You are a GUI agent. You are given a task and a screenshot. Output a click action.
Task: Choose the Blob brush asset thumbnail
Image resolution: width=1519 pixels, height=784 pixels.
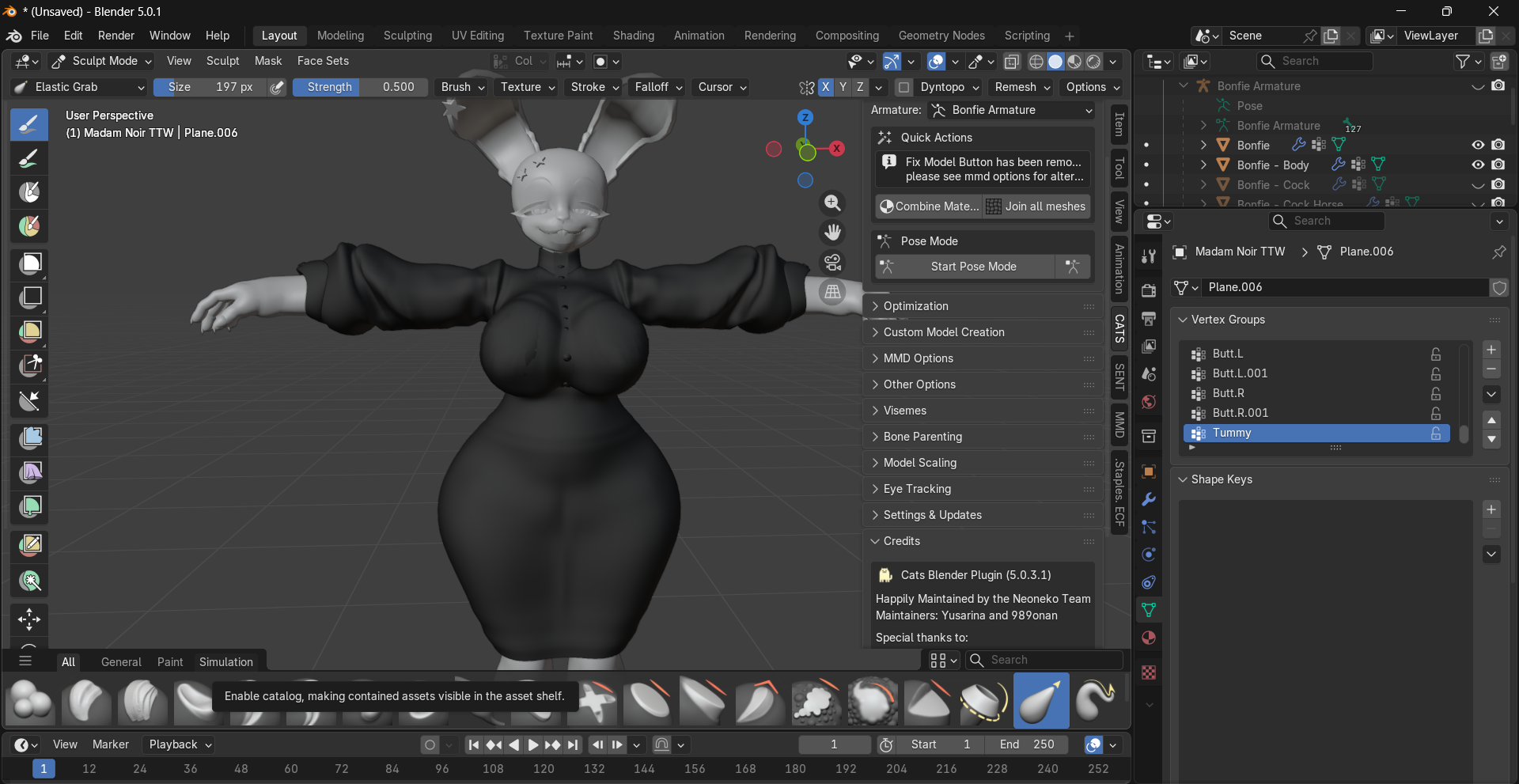click(x=30, y=701)
